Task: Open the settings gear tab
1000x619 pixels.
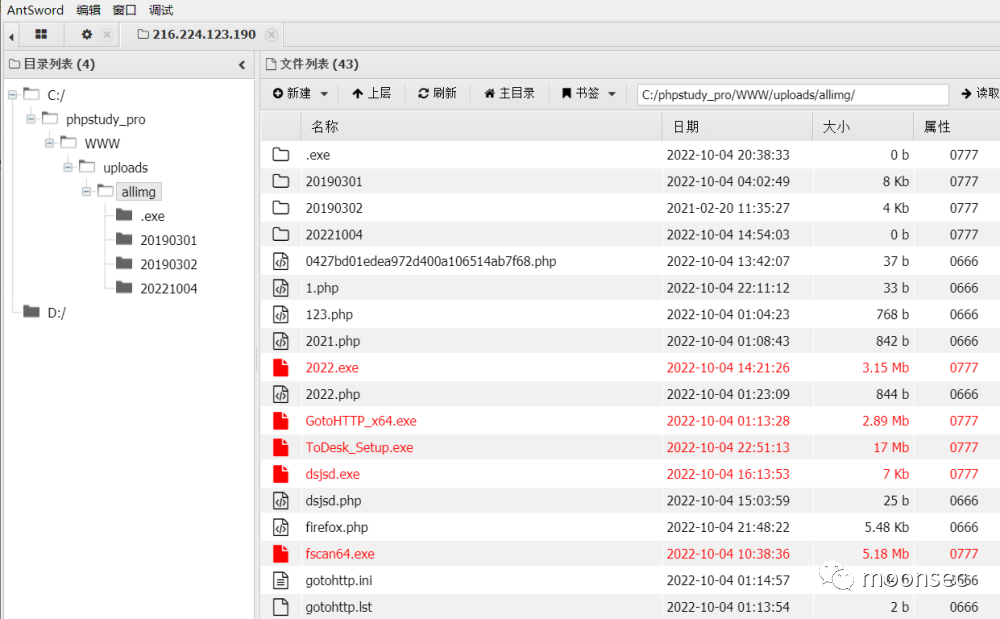Action: coord(87,34)
